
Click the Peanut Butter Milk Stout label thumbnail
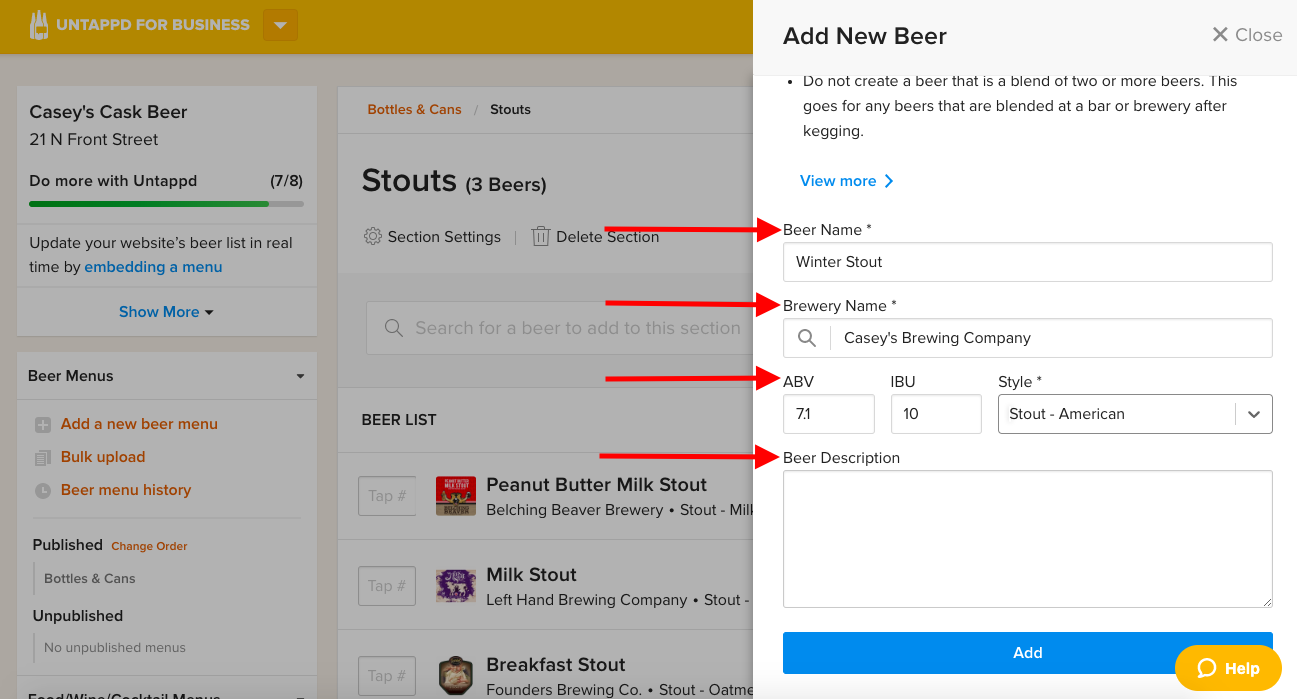coord(456,496)
